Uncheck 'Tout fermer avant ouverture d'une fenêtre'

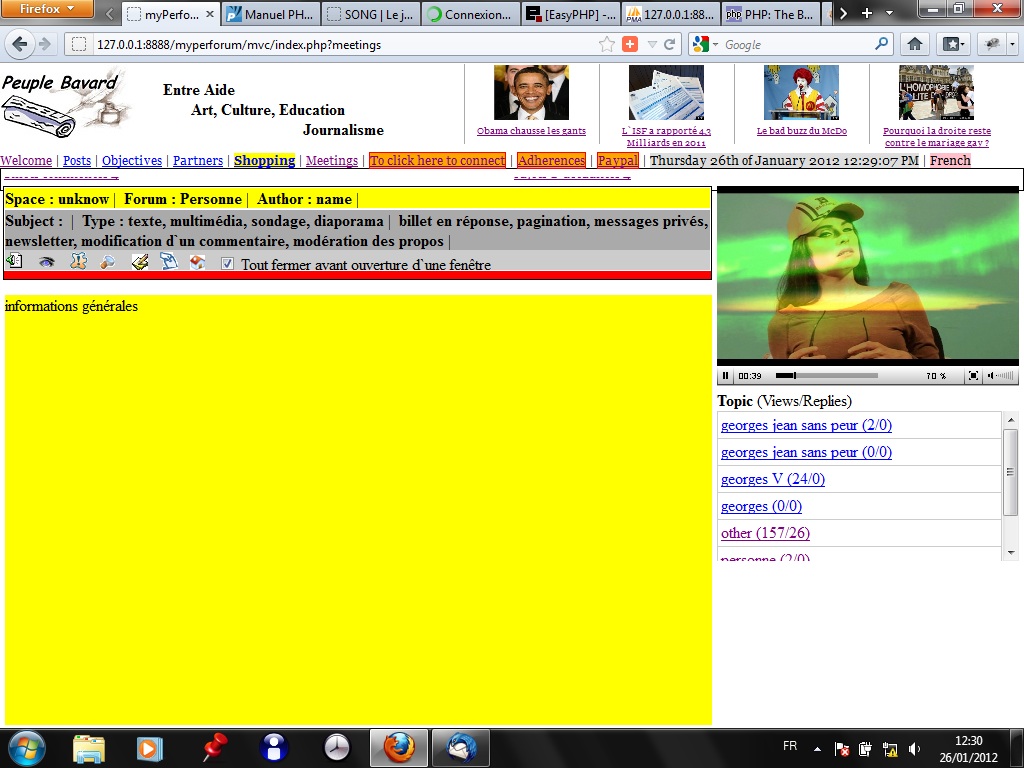coord(227,264)
